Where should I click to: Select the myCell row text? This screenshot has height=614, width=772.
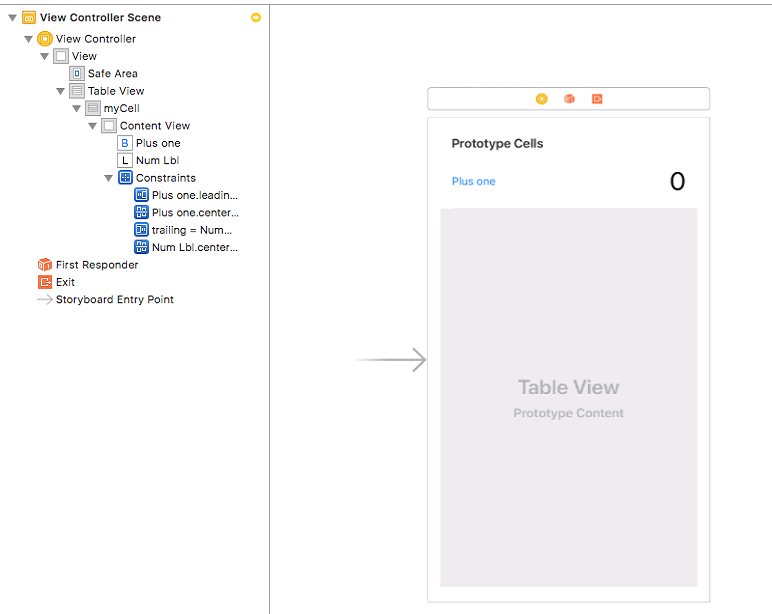pos(122,108)
